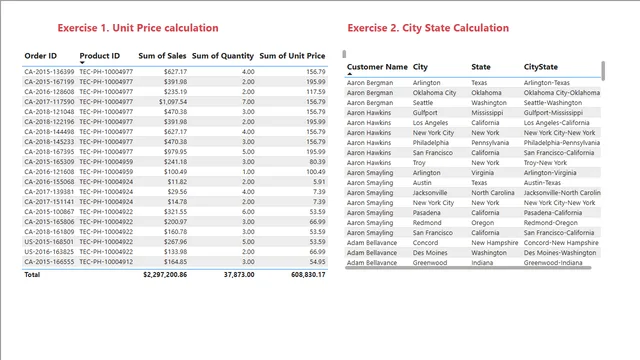
Task: Click the $2,297,200.86 total sales
Action: pos(165,275)
